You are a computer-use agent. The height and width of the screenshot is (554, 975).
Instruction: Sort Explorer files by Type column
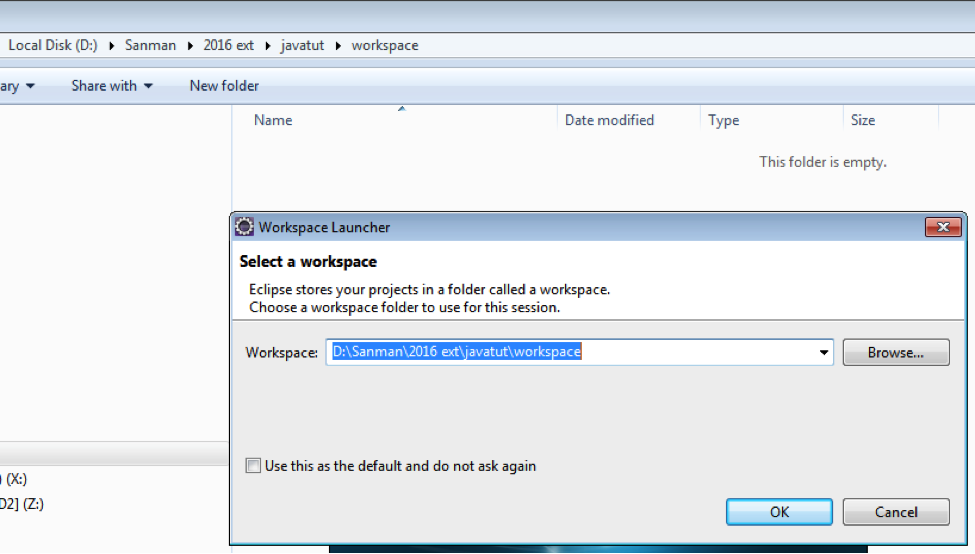point(723,120)
